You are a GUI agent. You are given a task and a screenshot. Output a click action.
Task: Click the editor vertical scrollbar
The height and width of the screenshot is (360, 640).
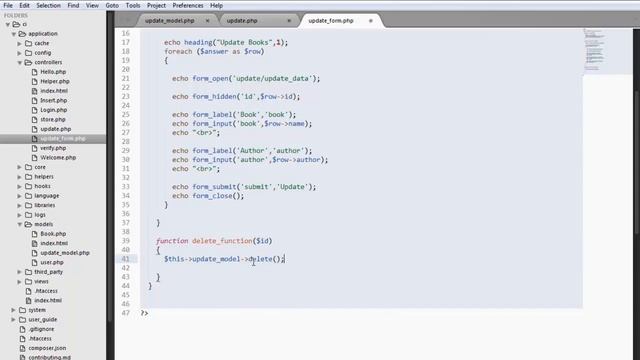click(x=637, y=163)
